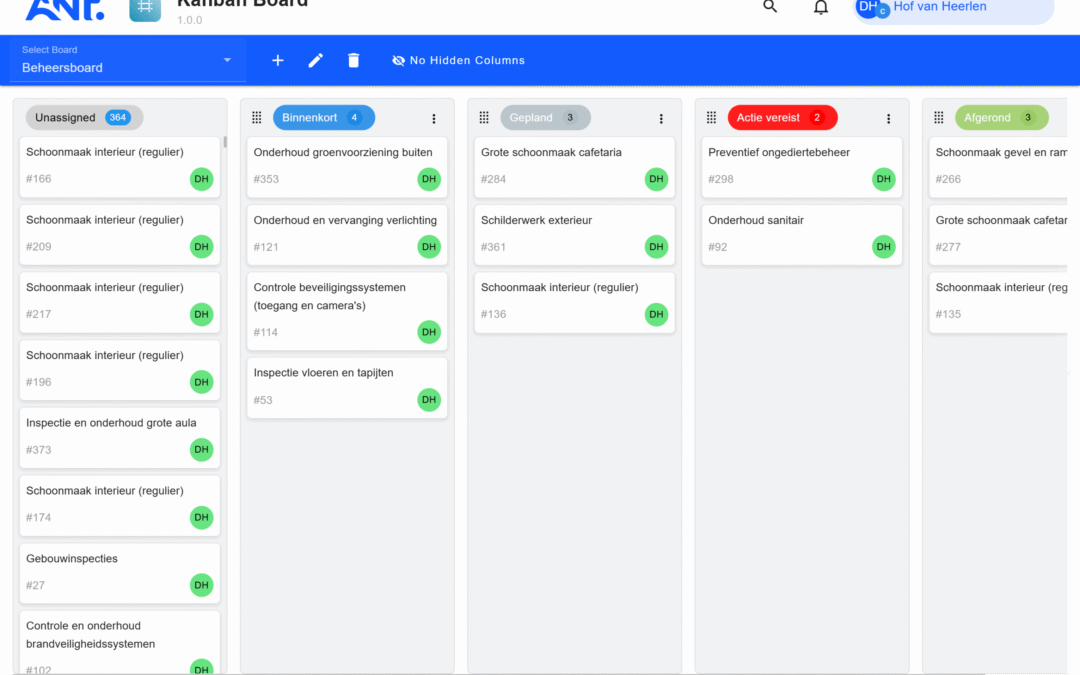Open Actie vereist column options menu

pyautogui.click(x=889, y=118)
